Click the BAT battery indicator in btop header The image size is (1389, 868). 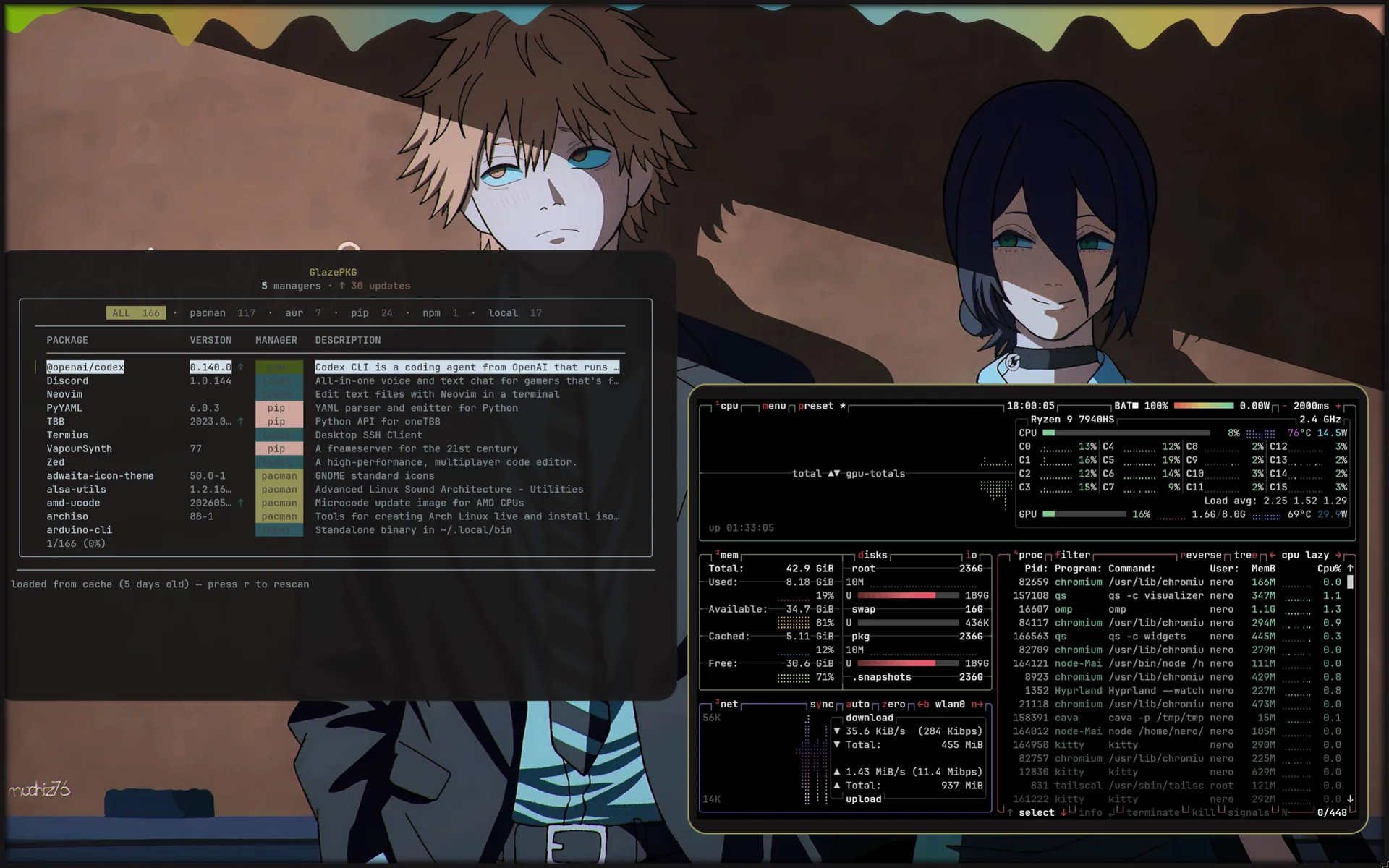click(x=1141, y=406)
